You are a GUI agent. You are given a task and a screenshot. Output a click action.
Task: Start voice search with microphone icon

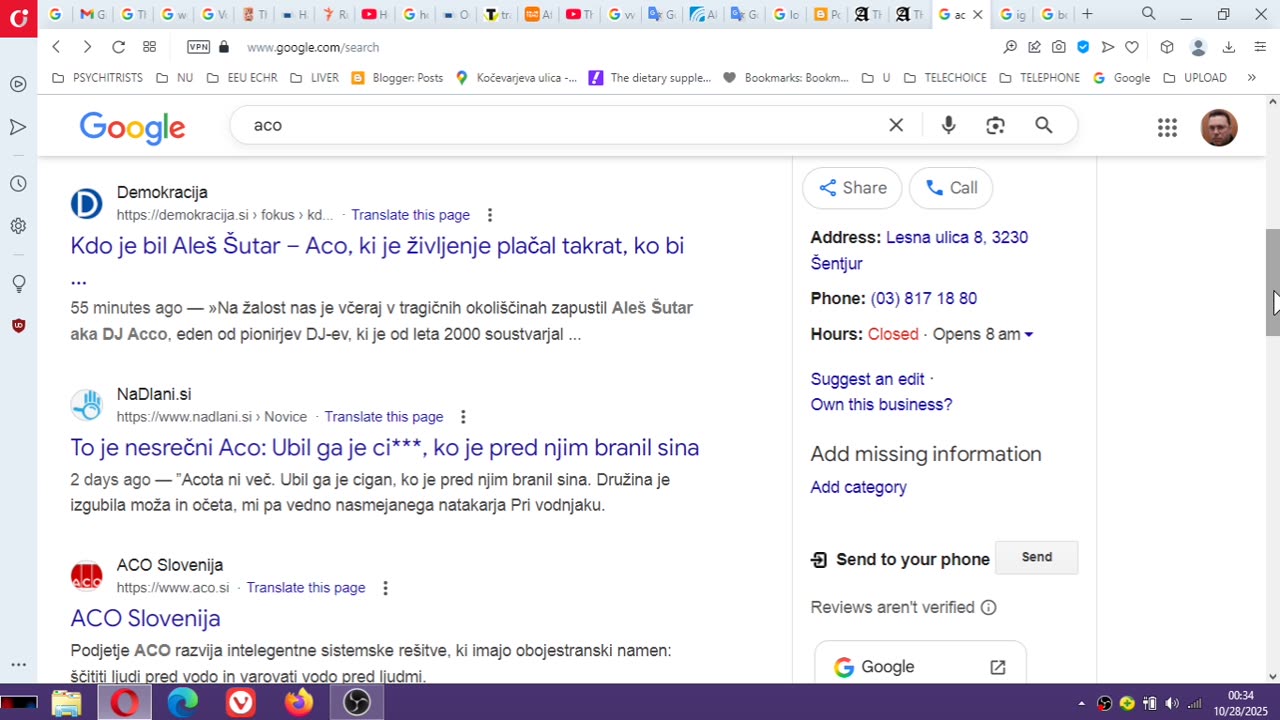948,125
